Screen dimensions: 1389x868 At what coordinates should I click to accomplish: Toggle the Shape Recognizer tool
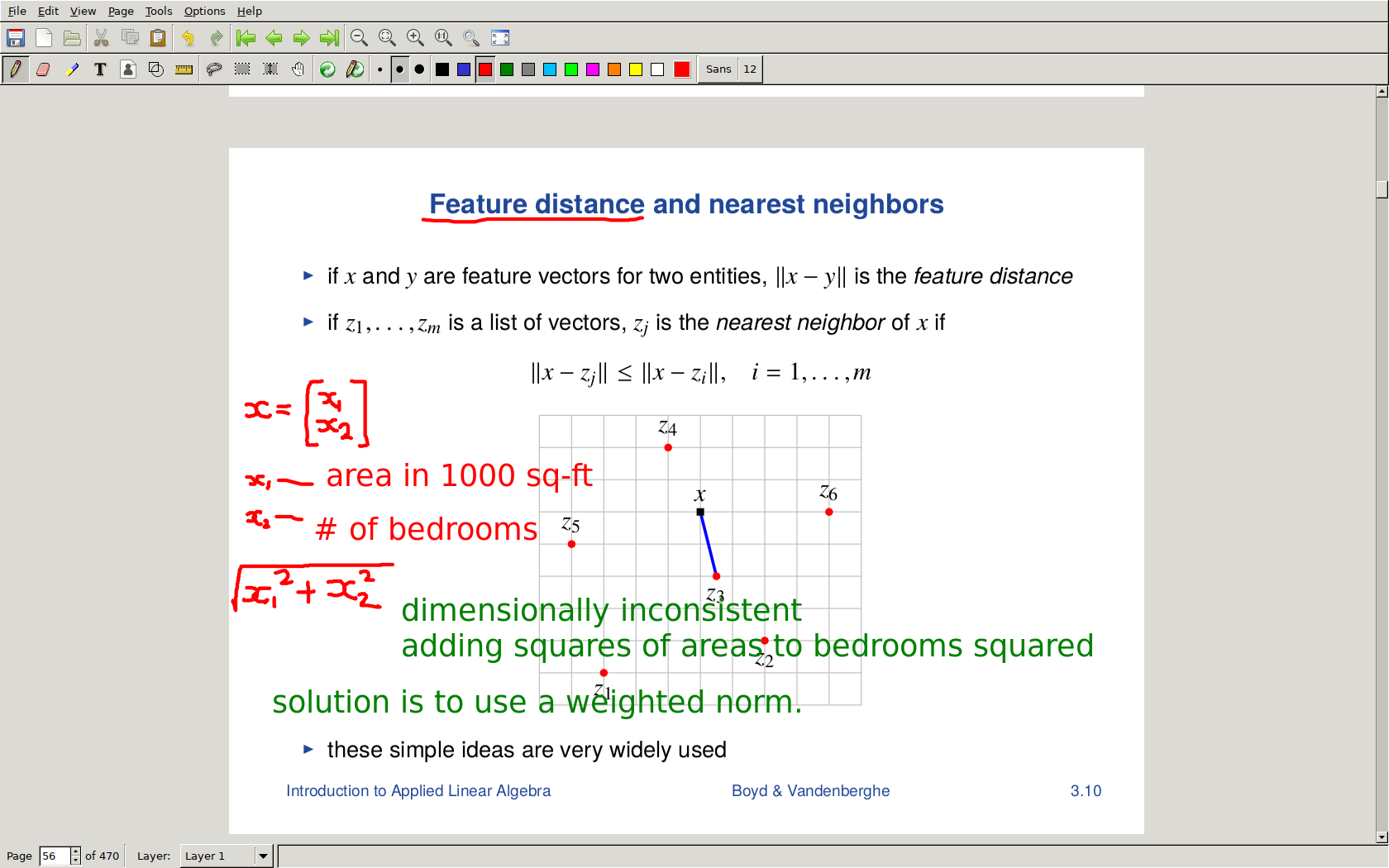coord(156,69)
